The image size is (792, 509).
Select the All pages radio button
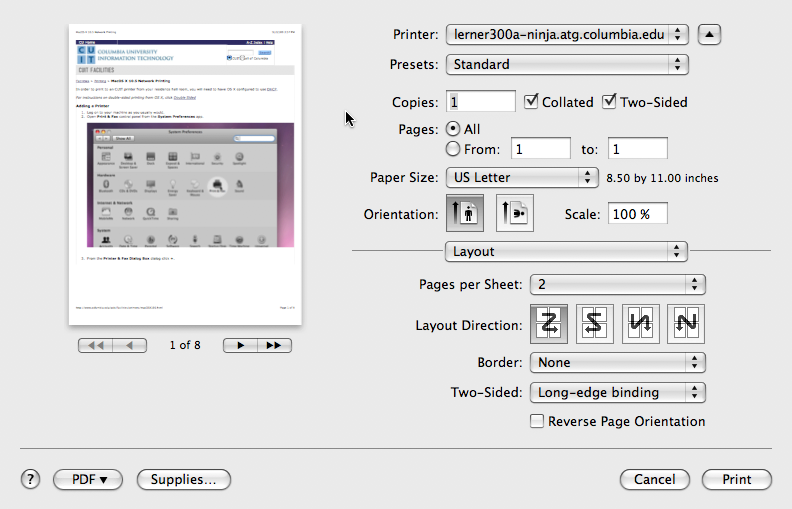click(453, 129)
